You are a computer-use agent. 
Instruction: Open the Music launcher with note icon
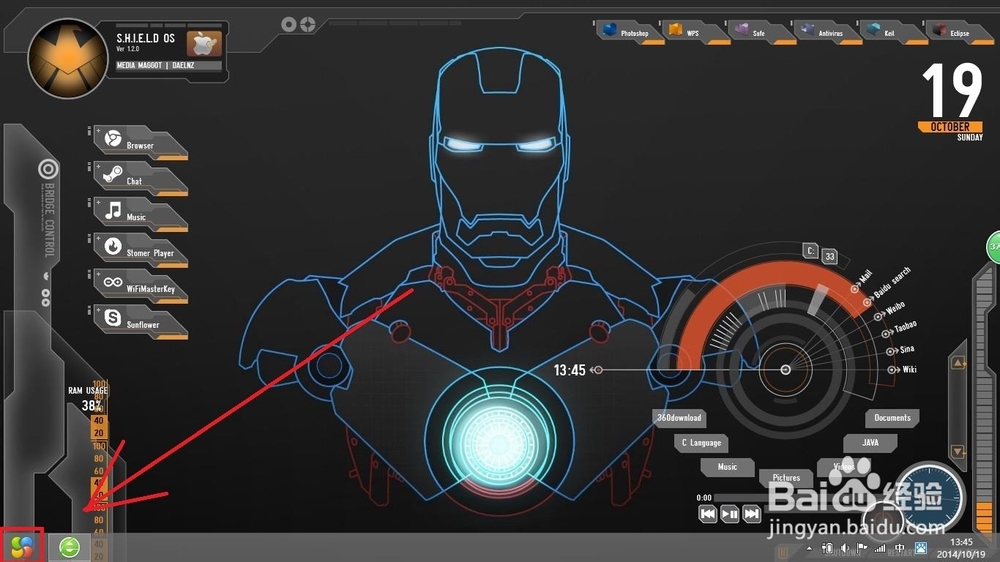[140, 214]
